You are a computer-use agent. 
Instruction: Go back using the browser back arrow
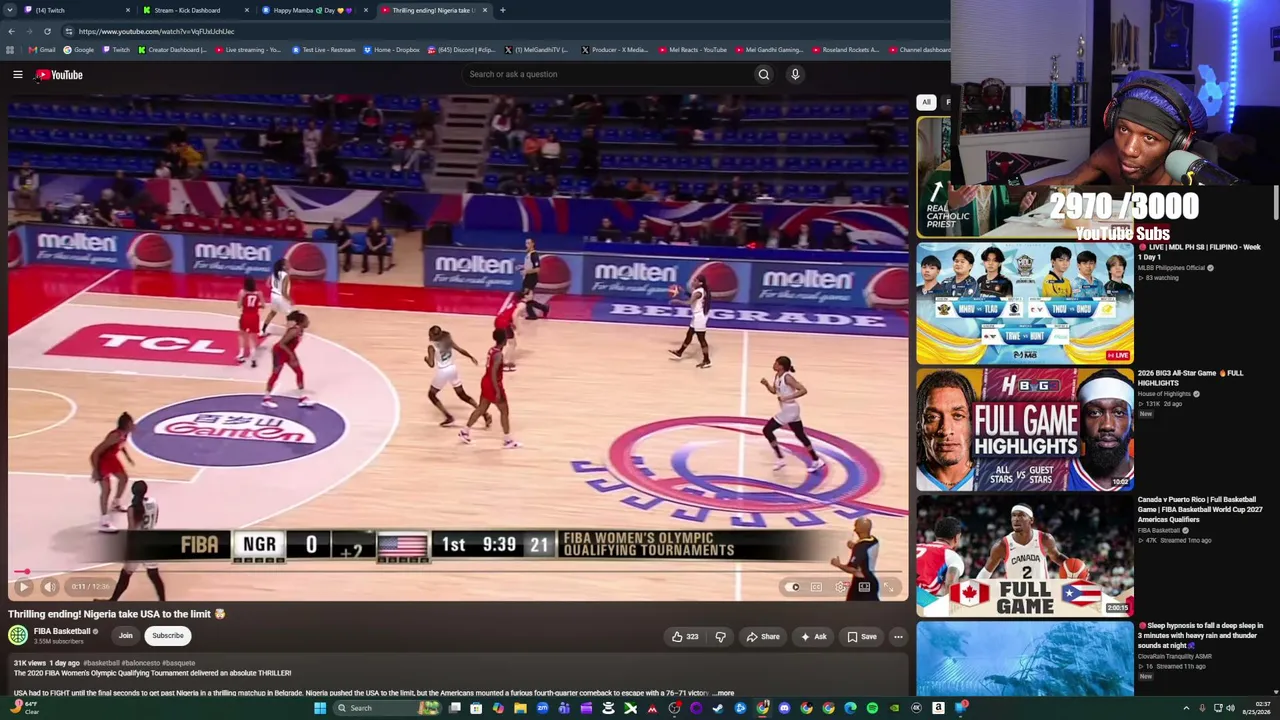[10, 31]
